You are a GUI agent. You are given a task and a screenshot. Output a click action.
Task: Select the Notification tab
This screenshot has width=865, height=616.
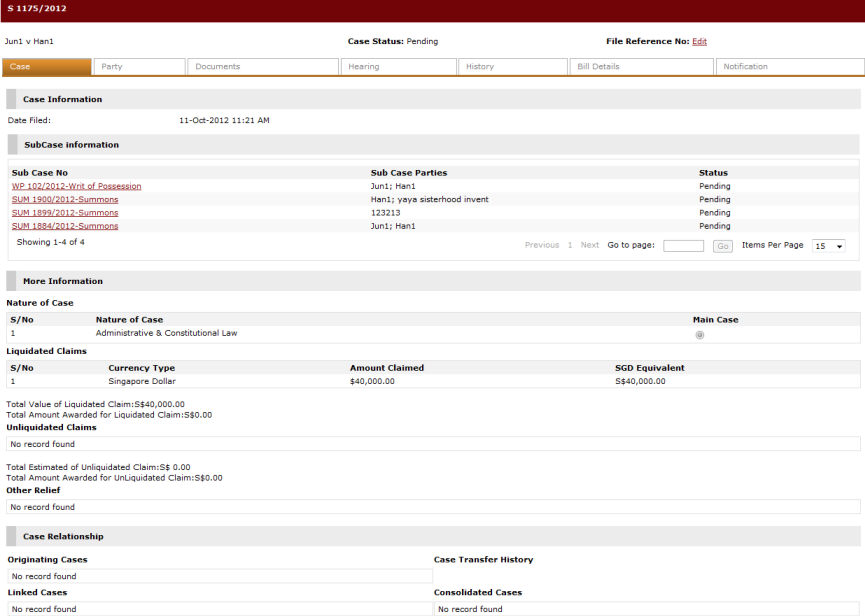[789, 67]
